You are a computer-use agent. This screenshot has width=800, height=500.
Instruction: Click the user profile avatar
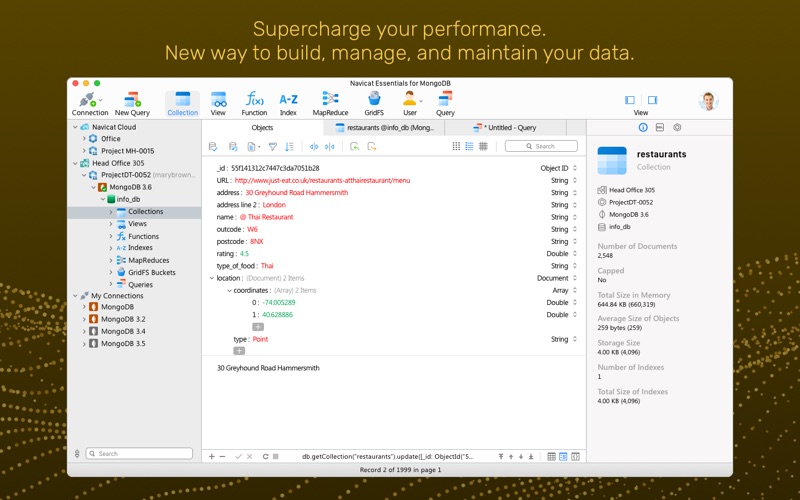coord(708,101)
